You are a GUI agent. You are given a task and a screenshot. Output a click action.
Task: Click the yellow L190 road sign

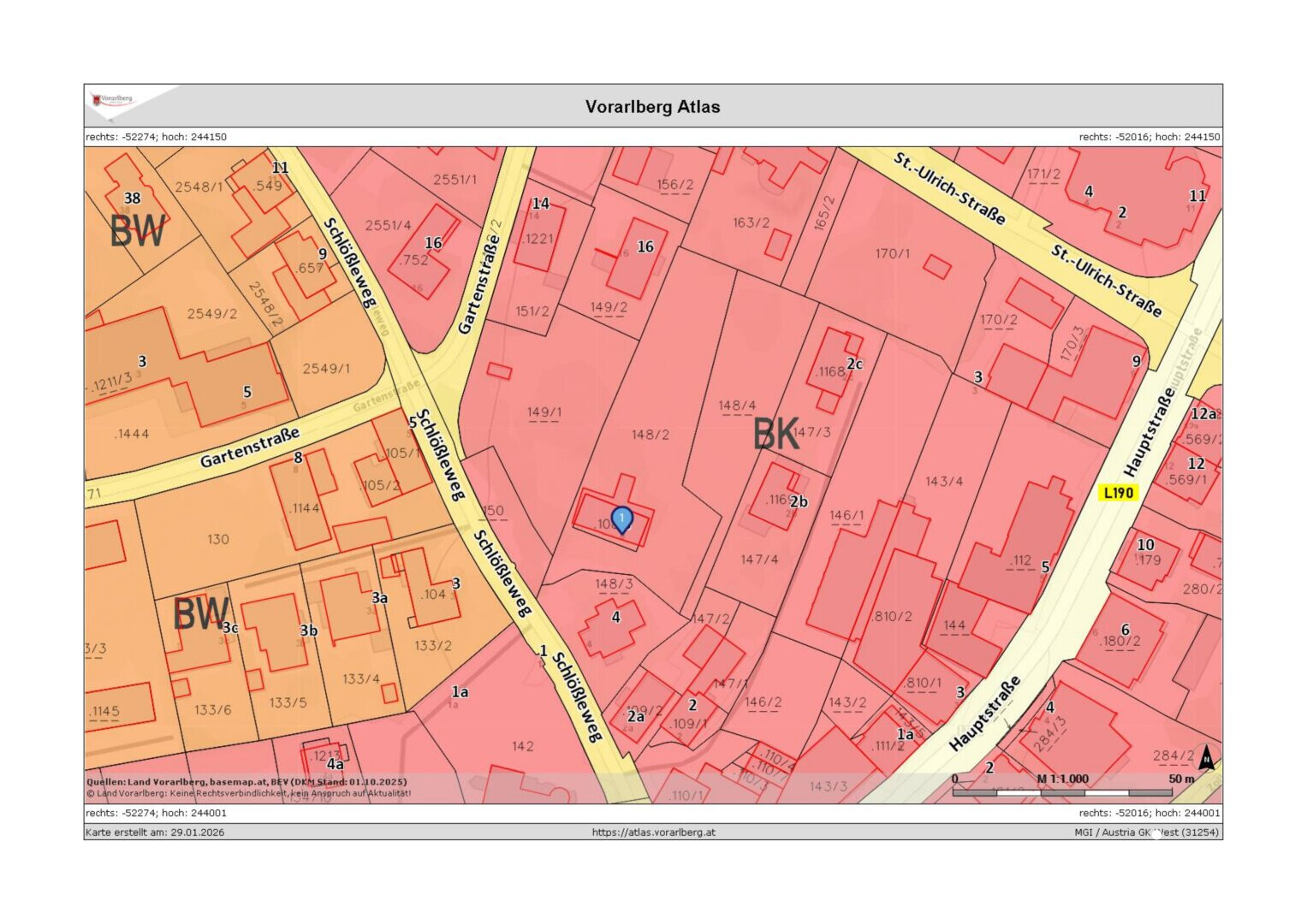tap(1118, 493)
